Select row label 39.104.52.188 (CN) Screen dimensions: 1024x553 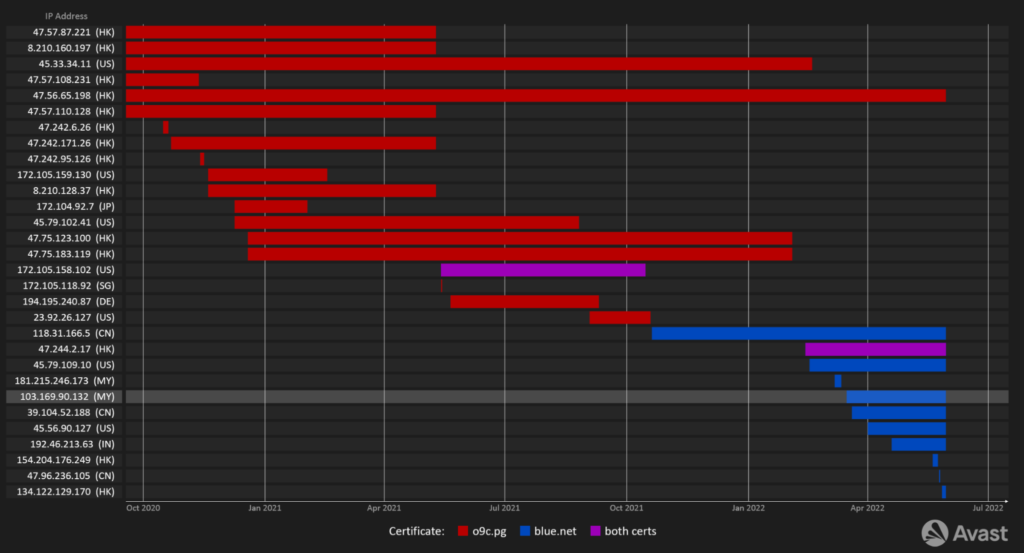tap(71, 413)
